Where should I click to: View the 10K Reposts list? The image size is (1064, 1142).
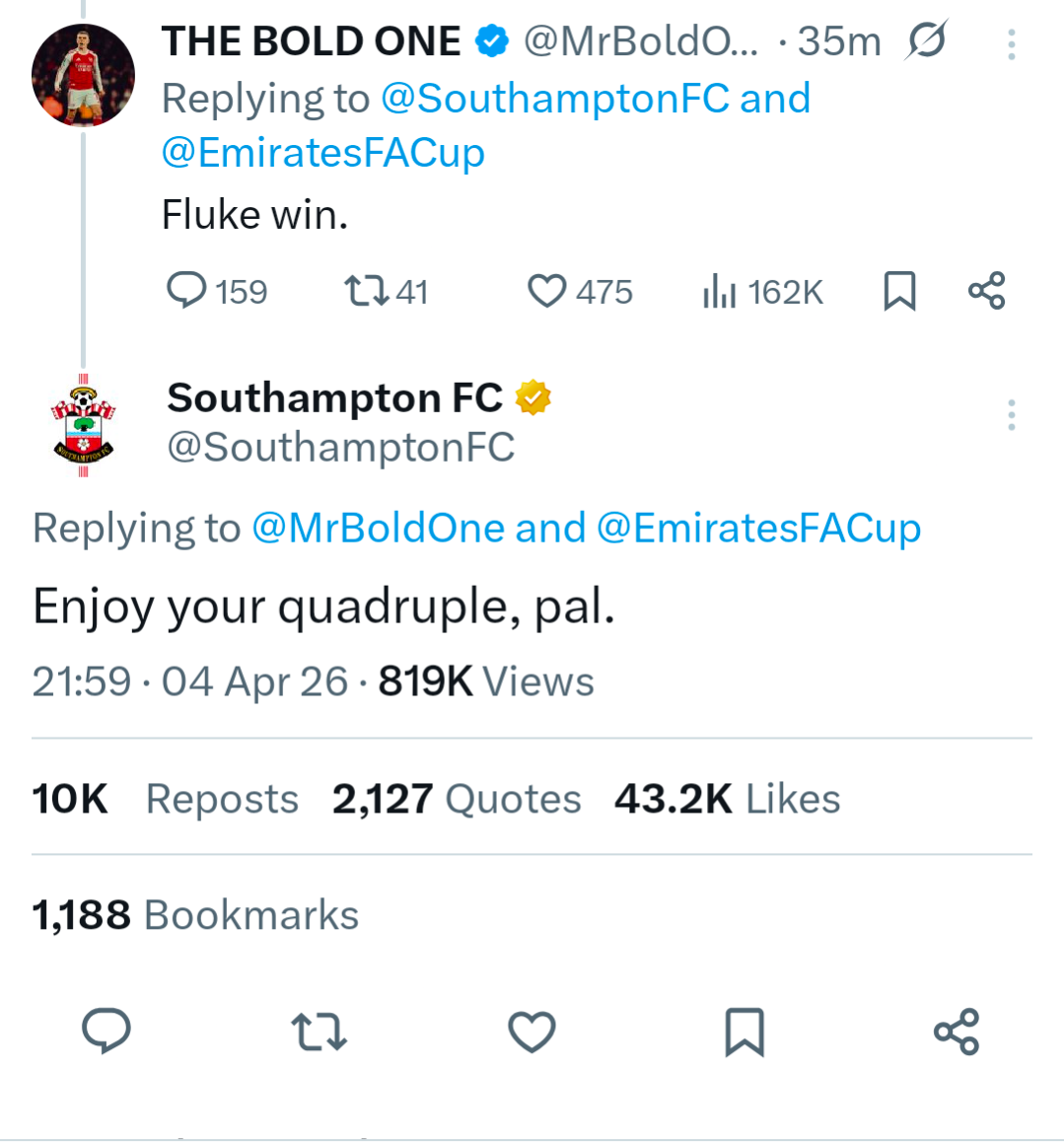pyautogui.click(x=165, y=799)
